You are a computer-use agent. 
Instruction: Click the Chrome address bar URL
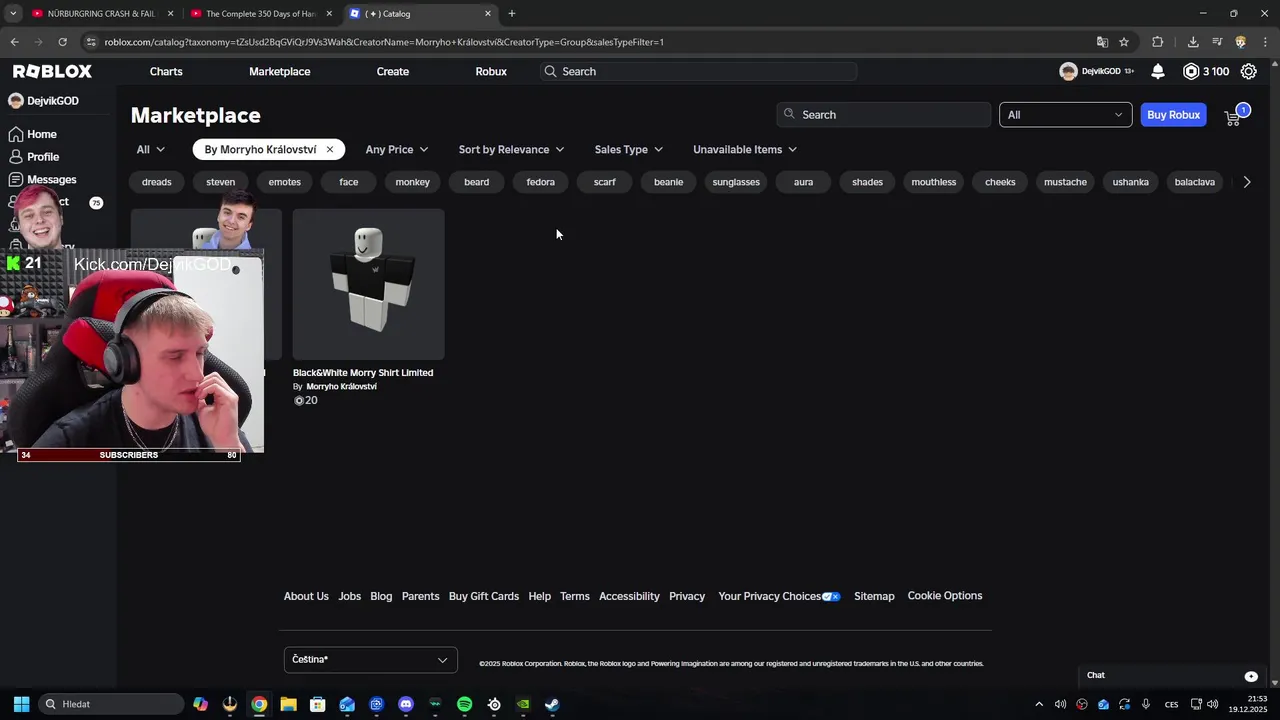[384, 42]
